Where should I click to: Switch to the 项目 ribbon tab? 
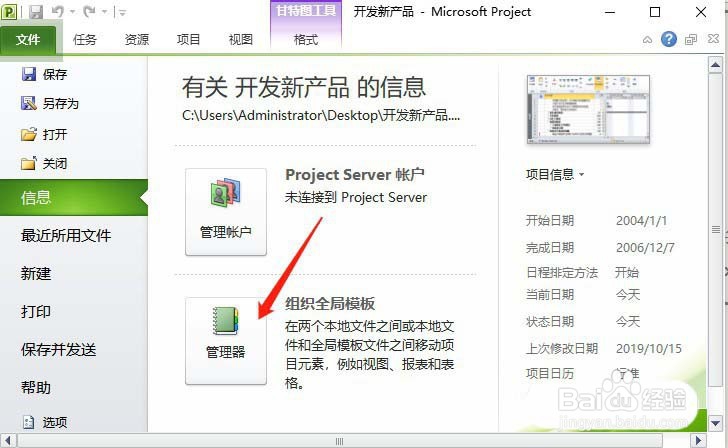click(188, 40)
